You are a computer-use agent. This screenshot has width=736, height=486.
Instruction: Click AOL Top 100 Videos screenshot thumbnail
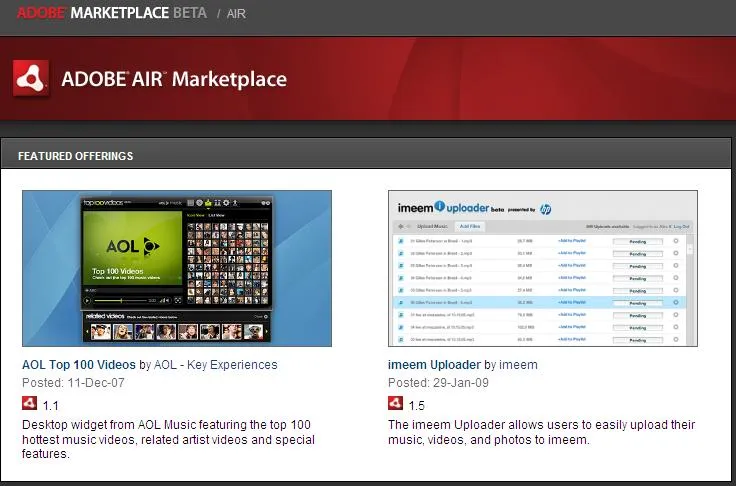[x=177, y=268]
